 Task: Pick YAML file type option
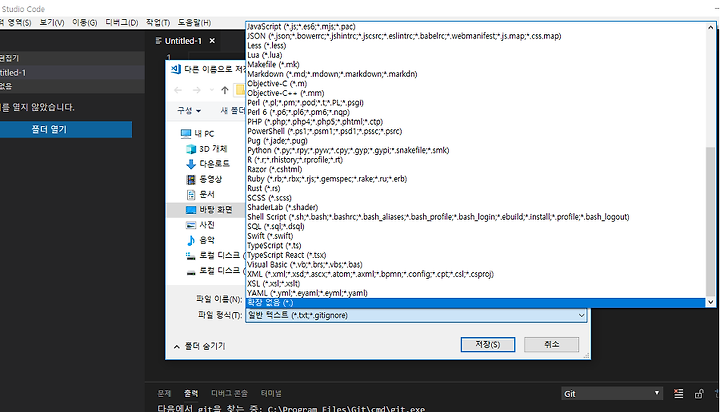(476, 293)
